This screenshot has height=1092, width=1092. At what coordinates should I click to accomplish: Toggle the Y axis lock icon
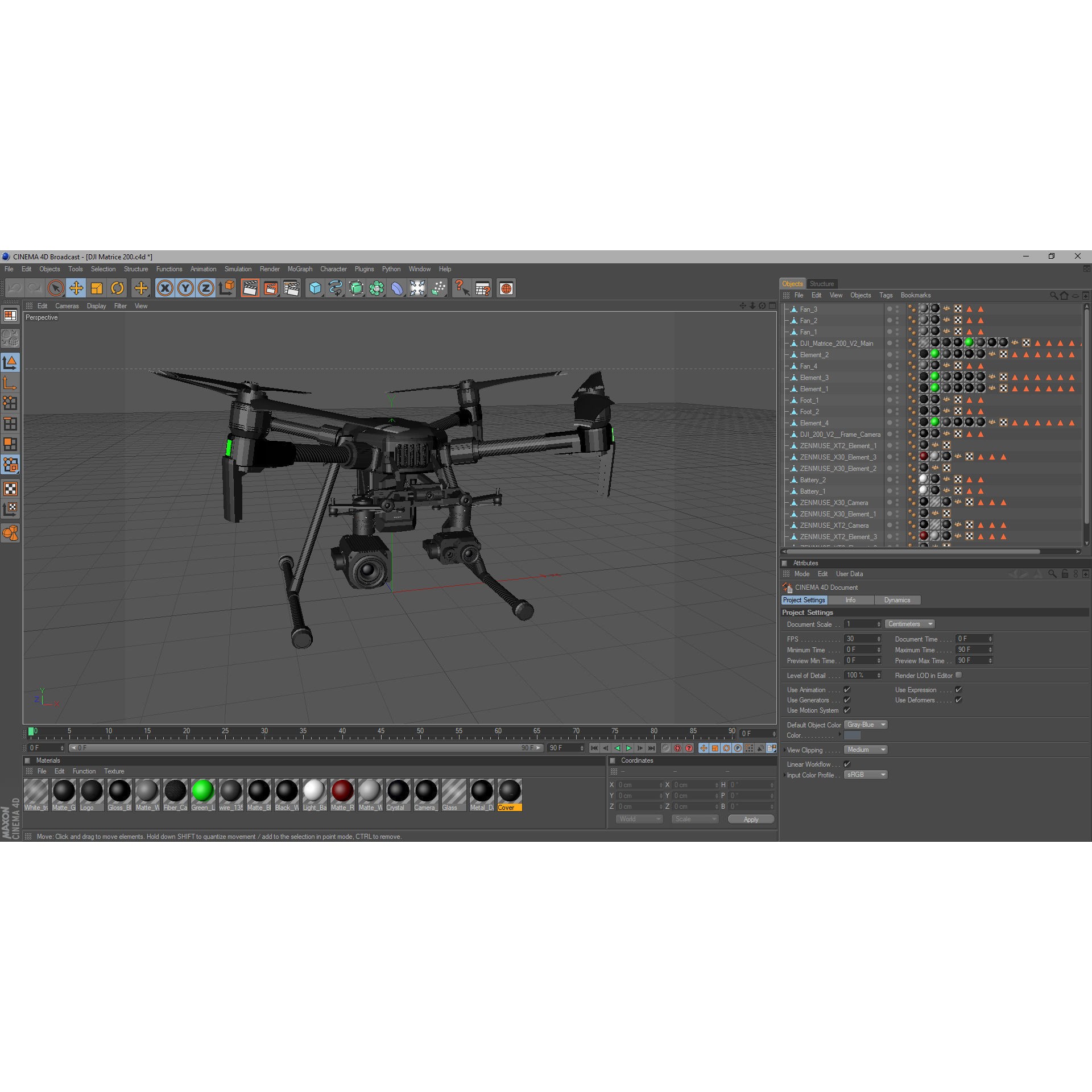185,288
